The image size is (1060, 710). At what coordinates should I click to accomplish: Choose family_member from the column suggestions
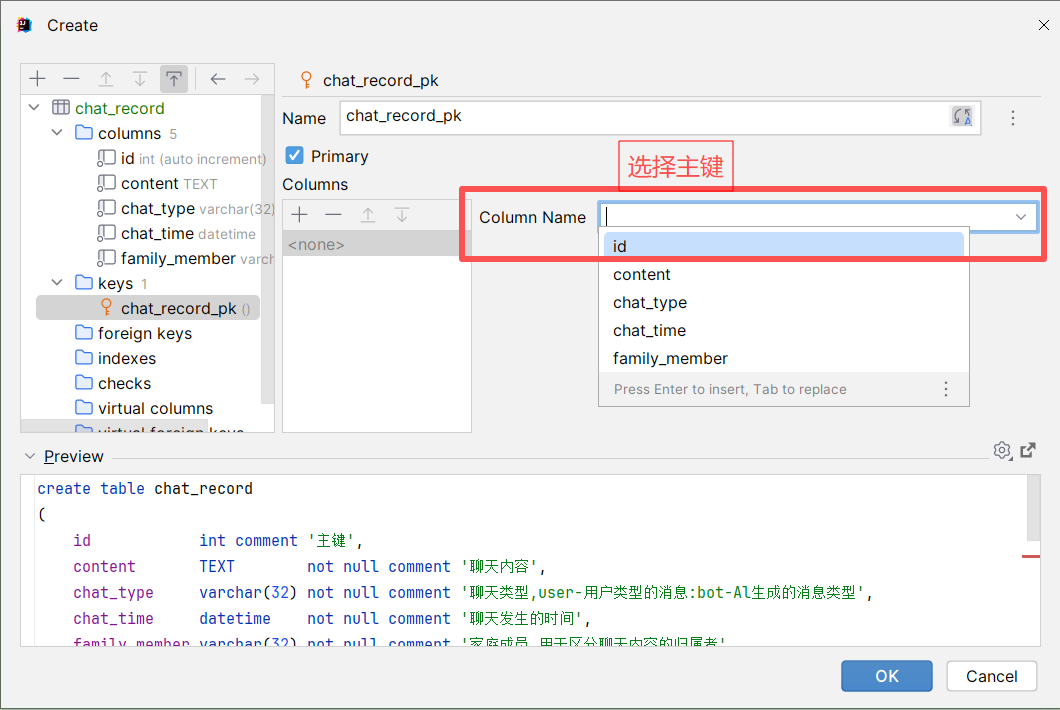point(784,358)
